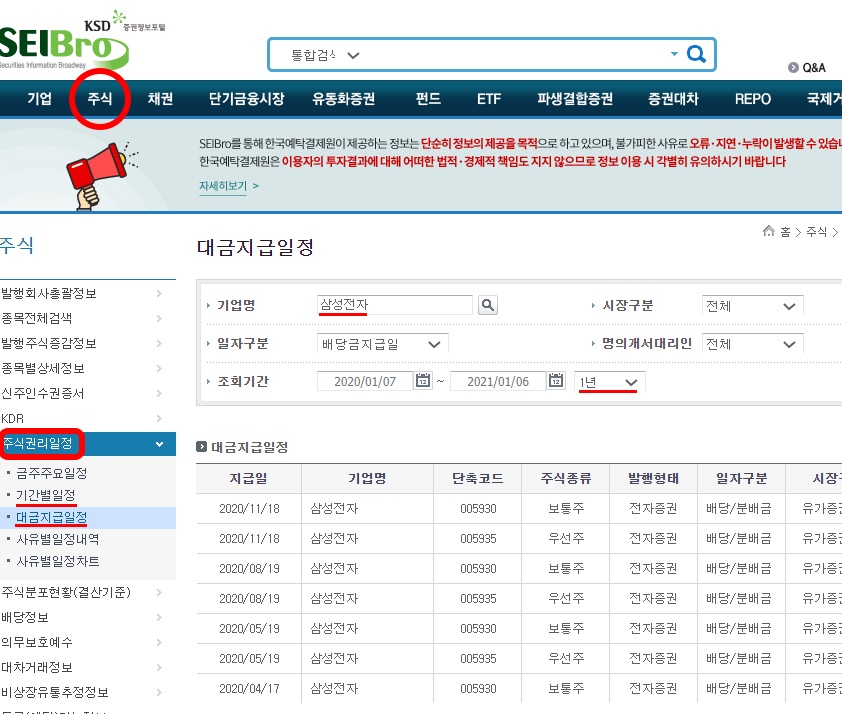
Task: Click the 주식종류 column header
Action: pyautogui.click(x=565, y=478)
